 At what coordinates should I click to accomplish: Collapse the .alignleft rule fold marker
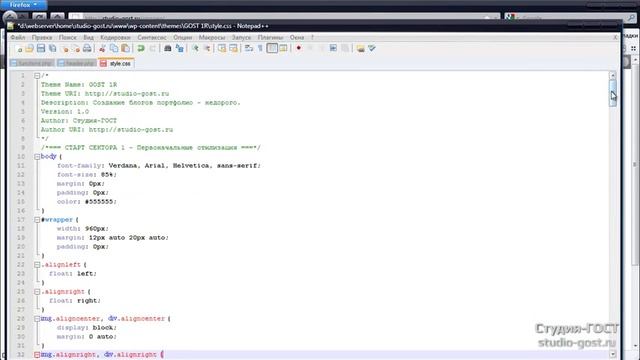37,264
